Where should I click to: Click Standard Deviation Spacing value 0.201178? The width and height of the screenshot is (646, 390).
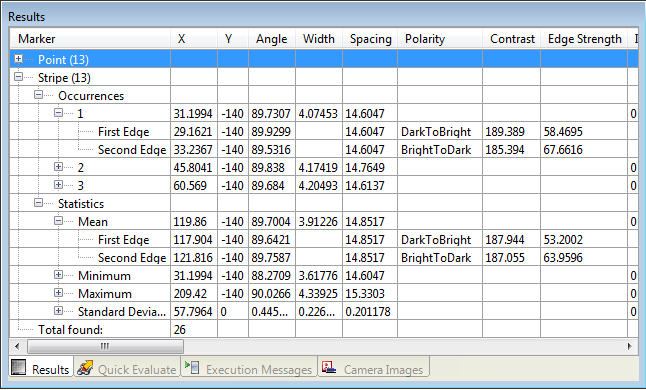[x=368, y=312]
